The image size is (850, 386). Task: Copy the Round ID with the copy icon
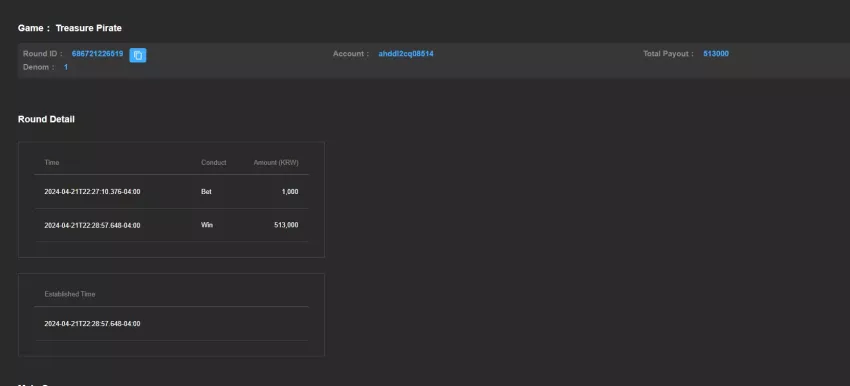point(138,55)
